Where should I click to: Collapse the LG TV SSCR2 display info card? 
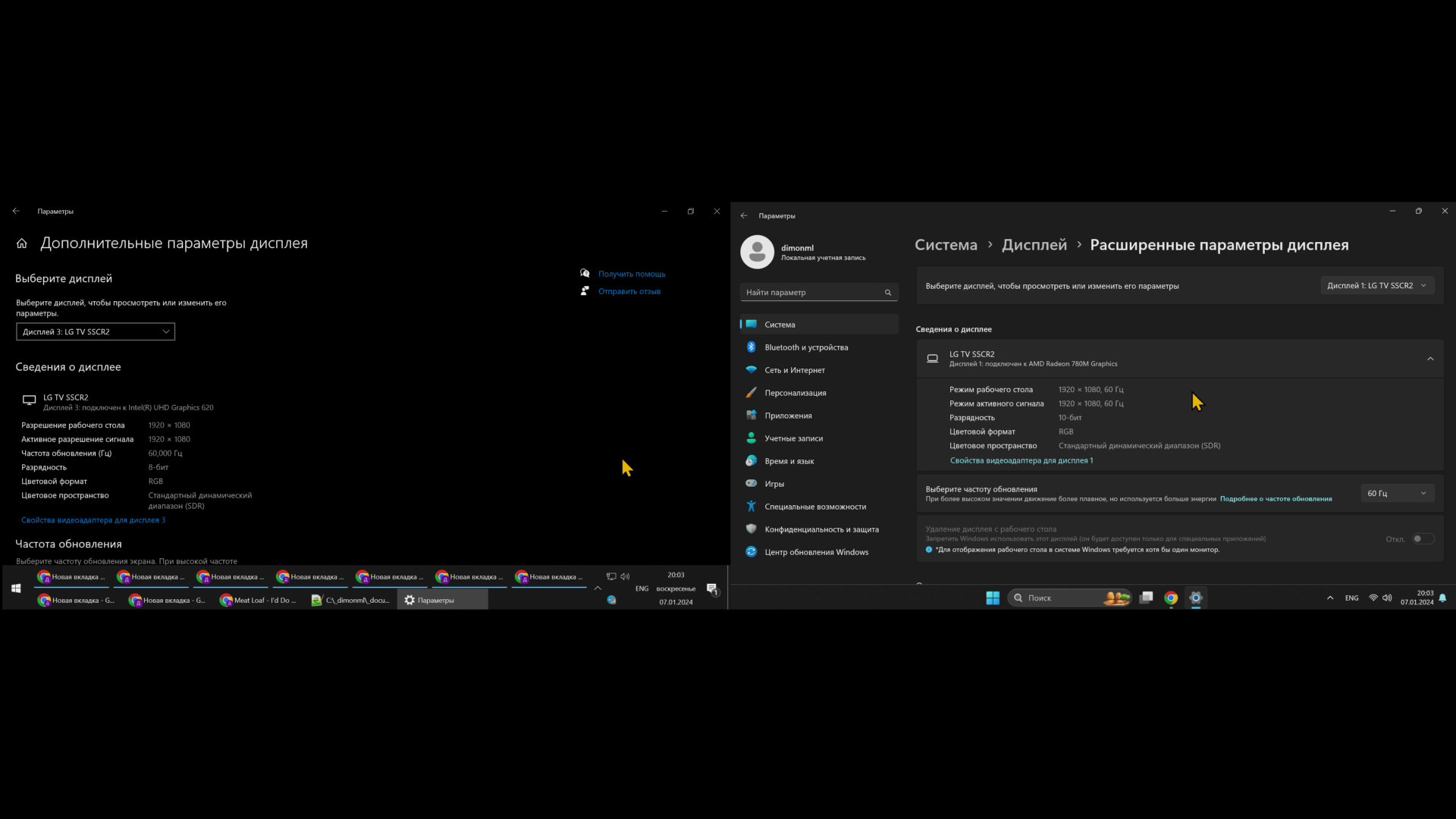coord(1430,359)
